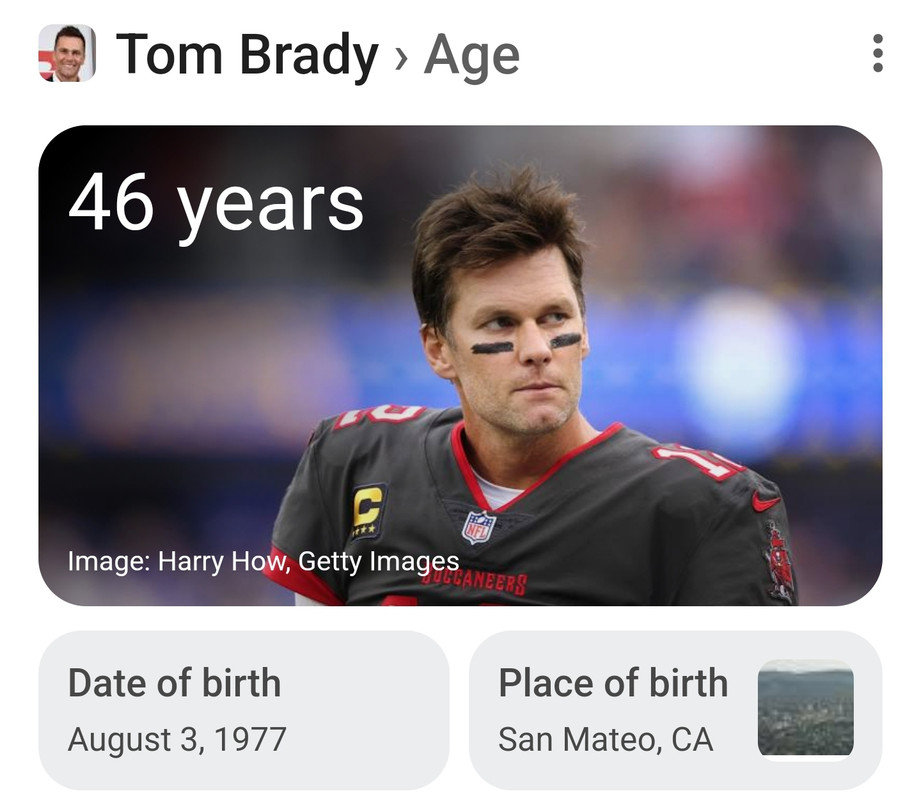Tap the Tom Brady profile avatar thumbnail
The image size is (921, 800).
(x=67, y=53)
